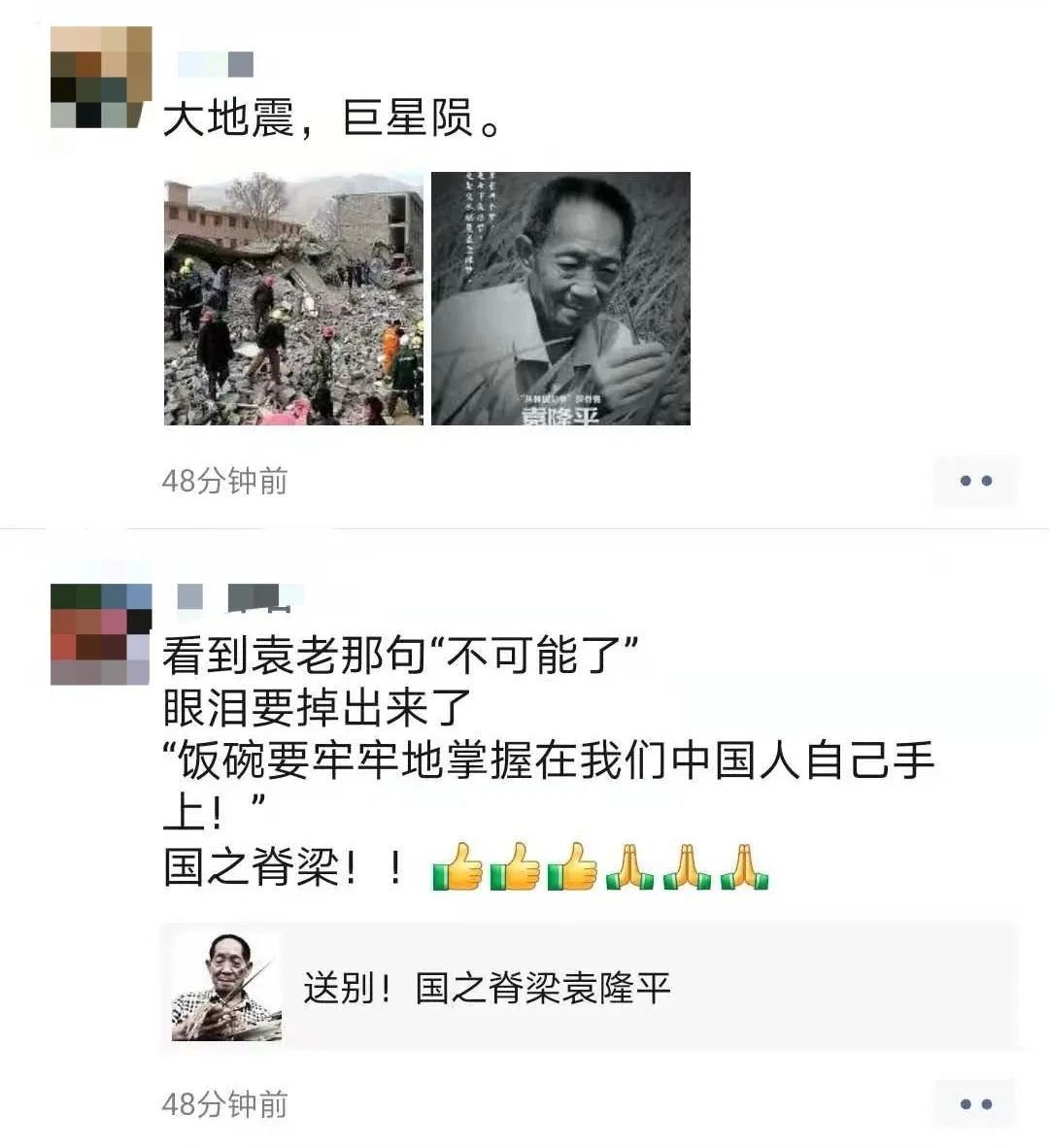This screenshot has height=1148, width=1049.
Task: Tap the first poster's blurred username
Action: [216, 64]
